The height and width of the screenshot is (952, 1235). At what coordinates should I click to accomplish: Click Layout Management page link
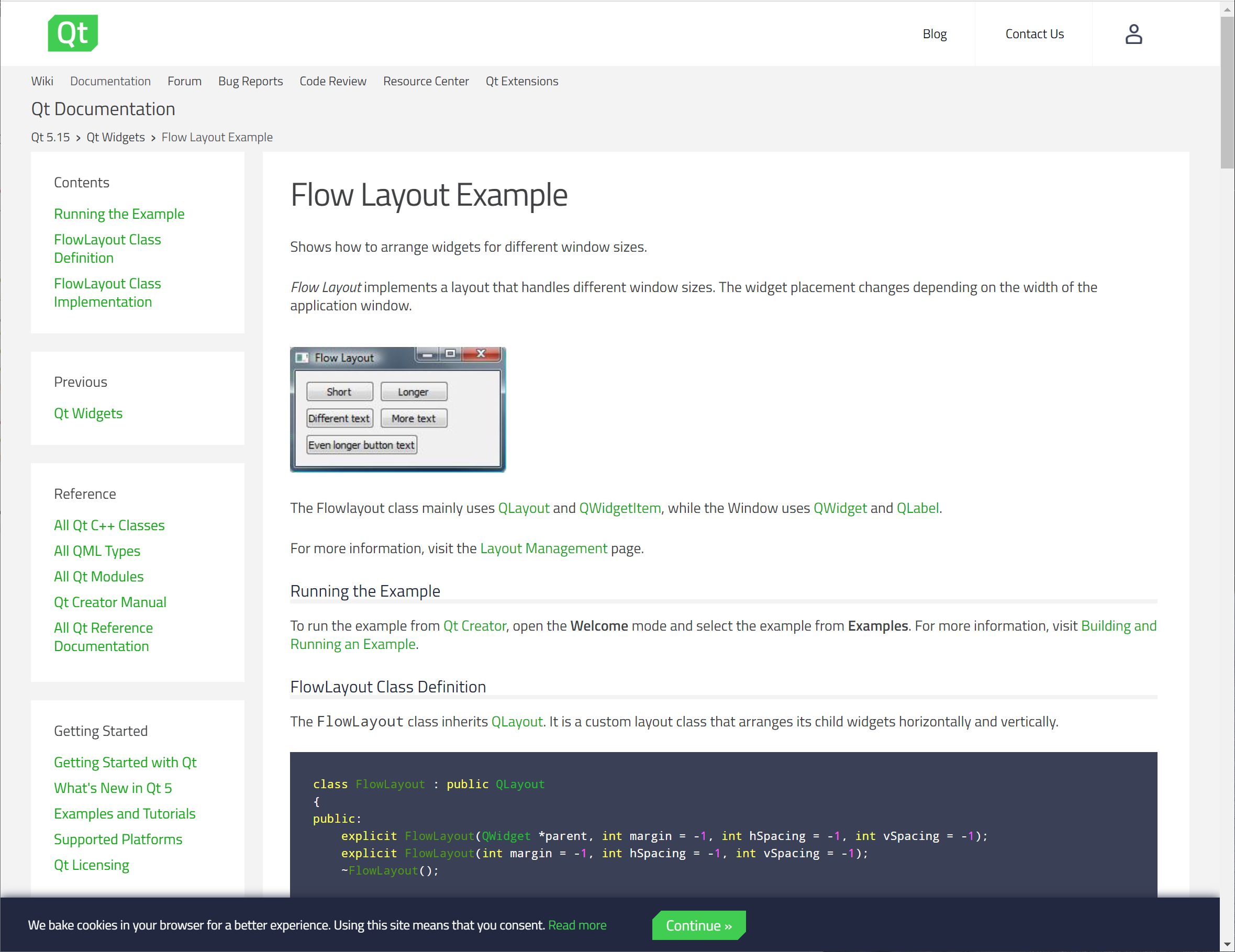(543, 548)
